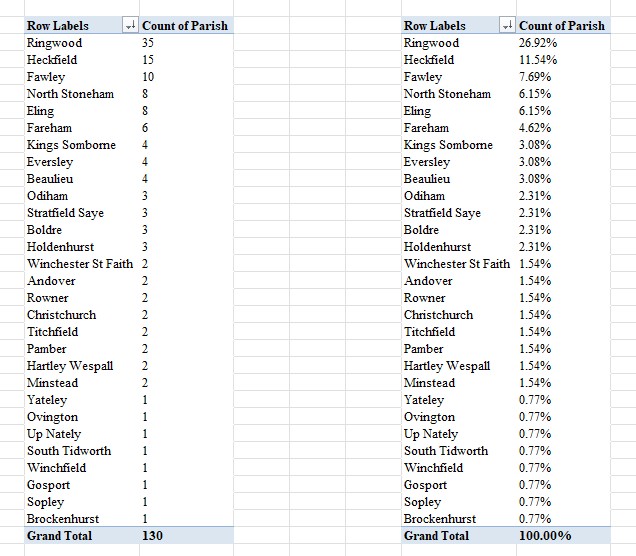The height and width of the screenshot is (556, 636).
Task: Select the Brockenhurst cell beside 0.77%
Action: click(x=440, y=519)
